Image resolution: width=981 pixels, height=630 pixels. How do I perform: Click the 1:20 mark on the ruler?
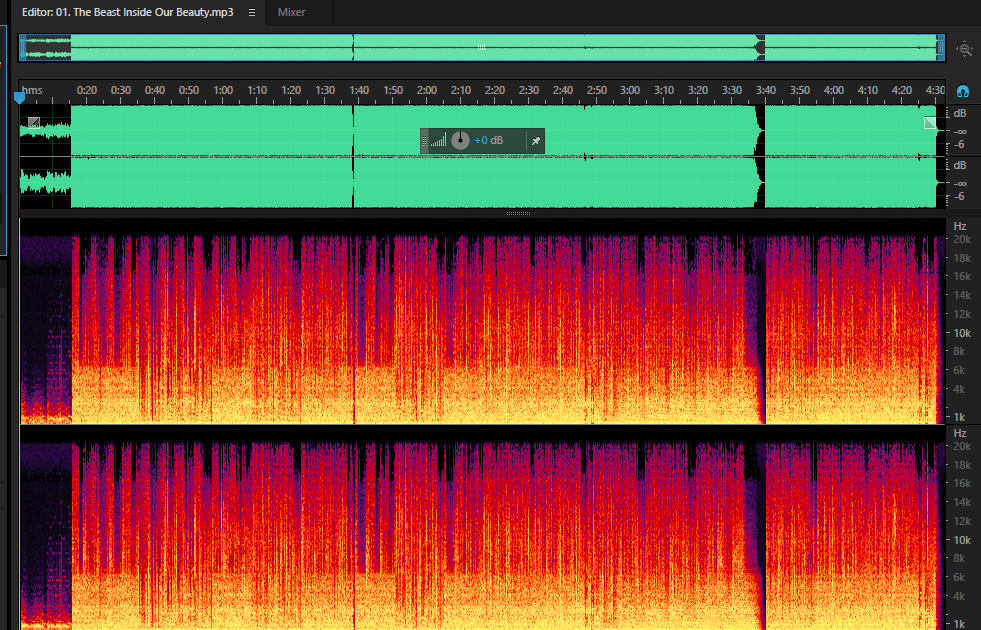291,90
